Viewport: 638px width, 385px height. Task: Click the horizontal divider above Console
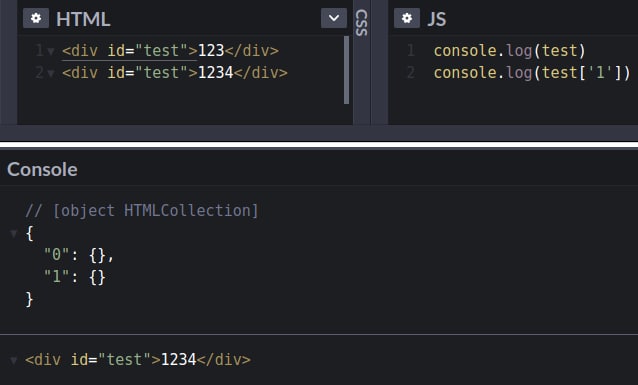(x=319, y=144)
